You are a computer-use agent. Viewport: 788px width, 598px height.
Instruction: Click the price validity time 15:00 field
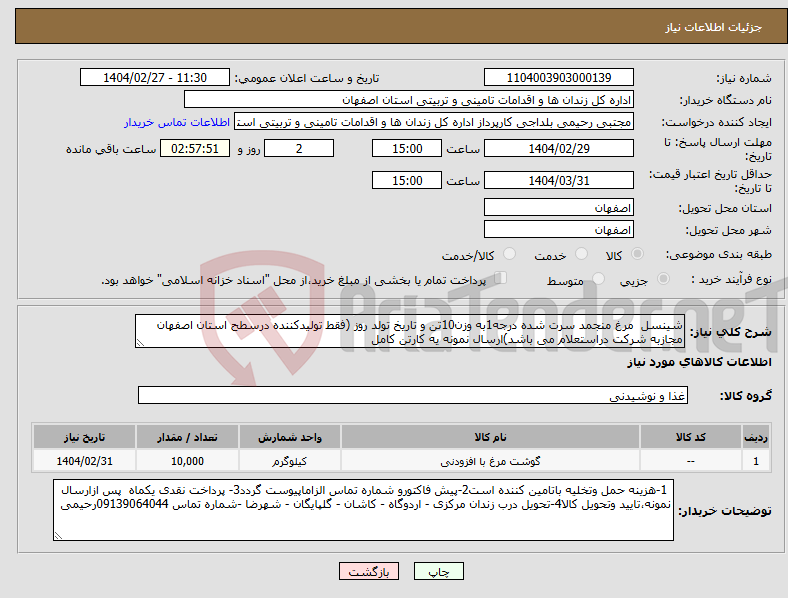pos(407,180)
